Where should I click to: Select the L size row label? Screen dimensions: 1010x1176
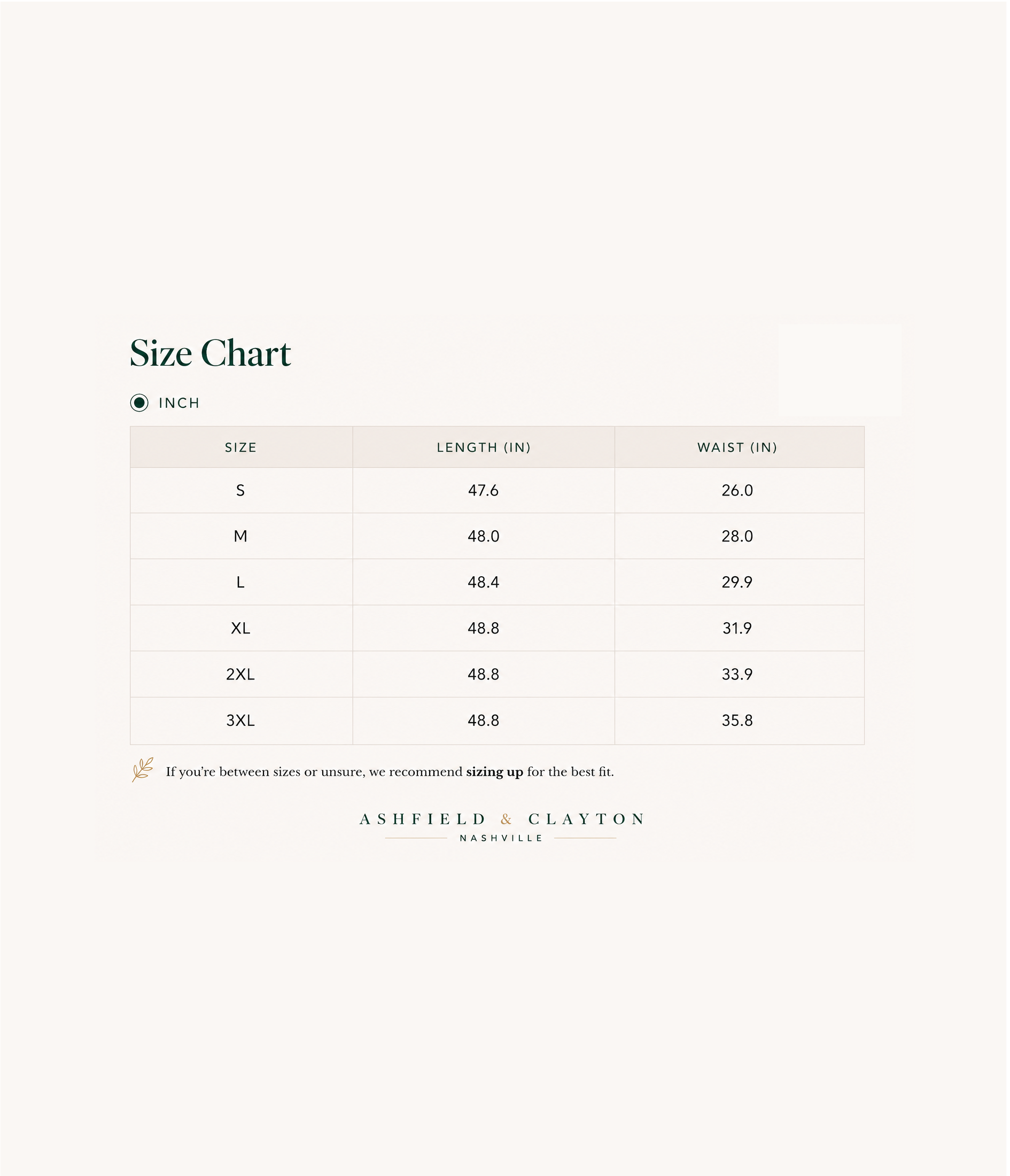pyautogui.click(x=240, y=582)
